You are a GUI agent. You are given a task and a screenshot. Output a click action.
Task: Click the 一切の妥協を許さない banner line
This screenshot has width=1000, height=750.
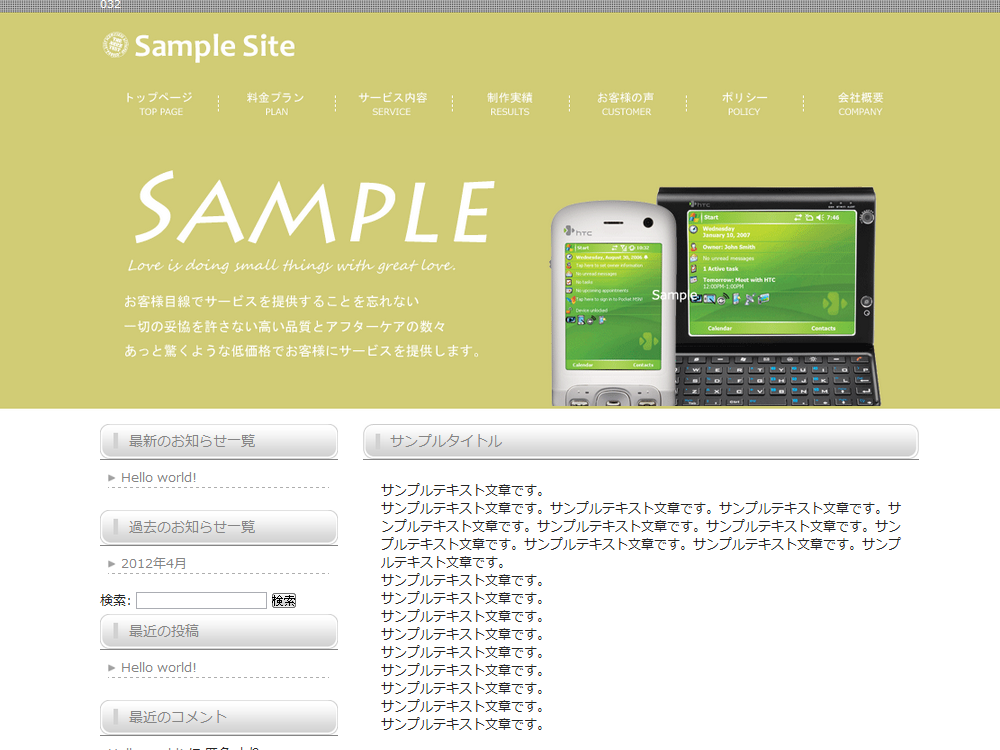pyautogui.click(x=285, y=326)
